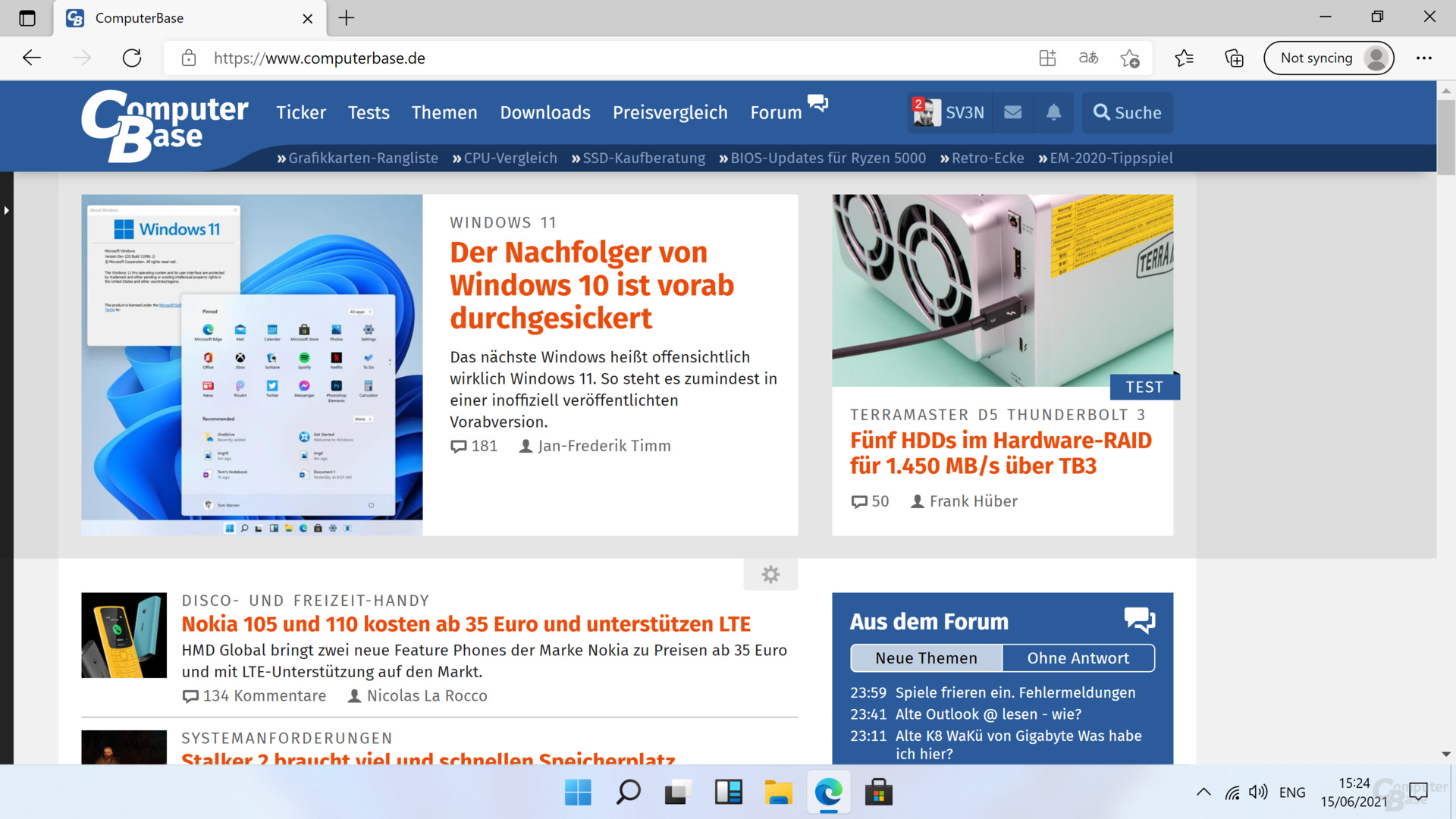Go back to previous page
Viewport: 1456px width, 819px height.
pyautogui.click(x=32, y=58)
